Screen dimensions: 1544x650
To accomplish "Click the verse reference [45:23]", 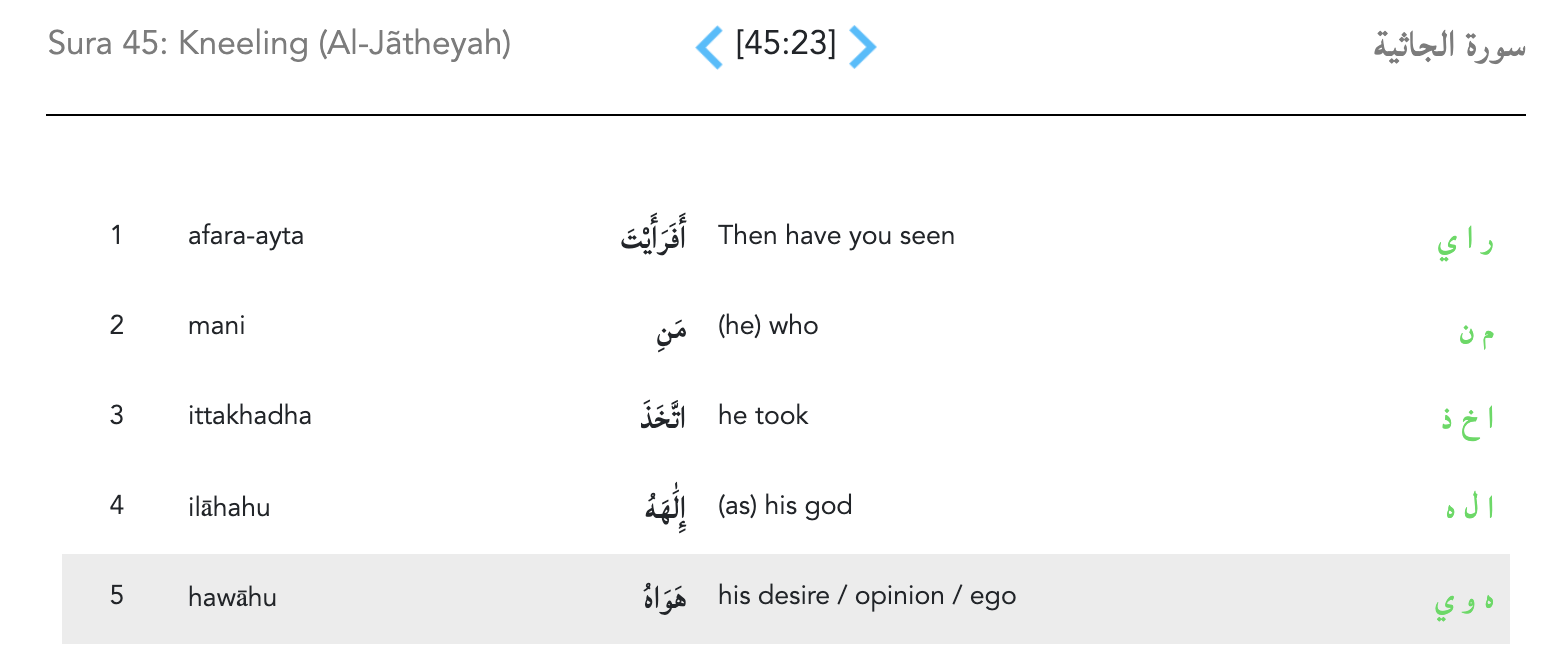I will pos(785,45).
